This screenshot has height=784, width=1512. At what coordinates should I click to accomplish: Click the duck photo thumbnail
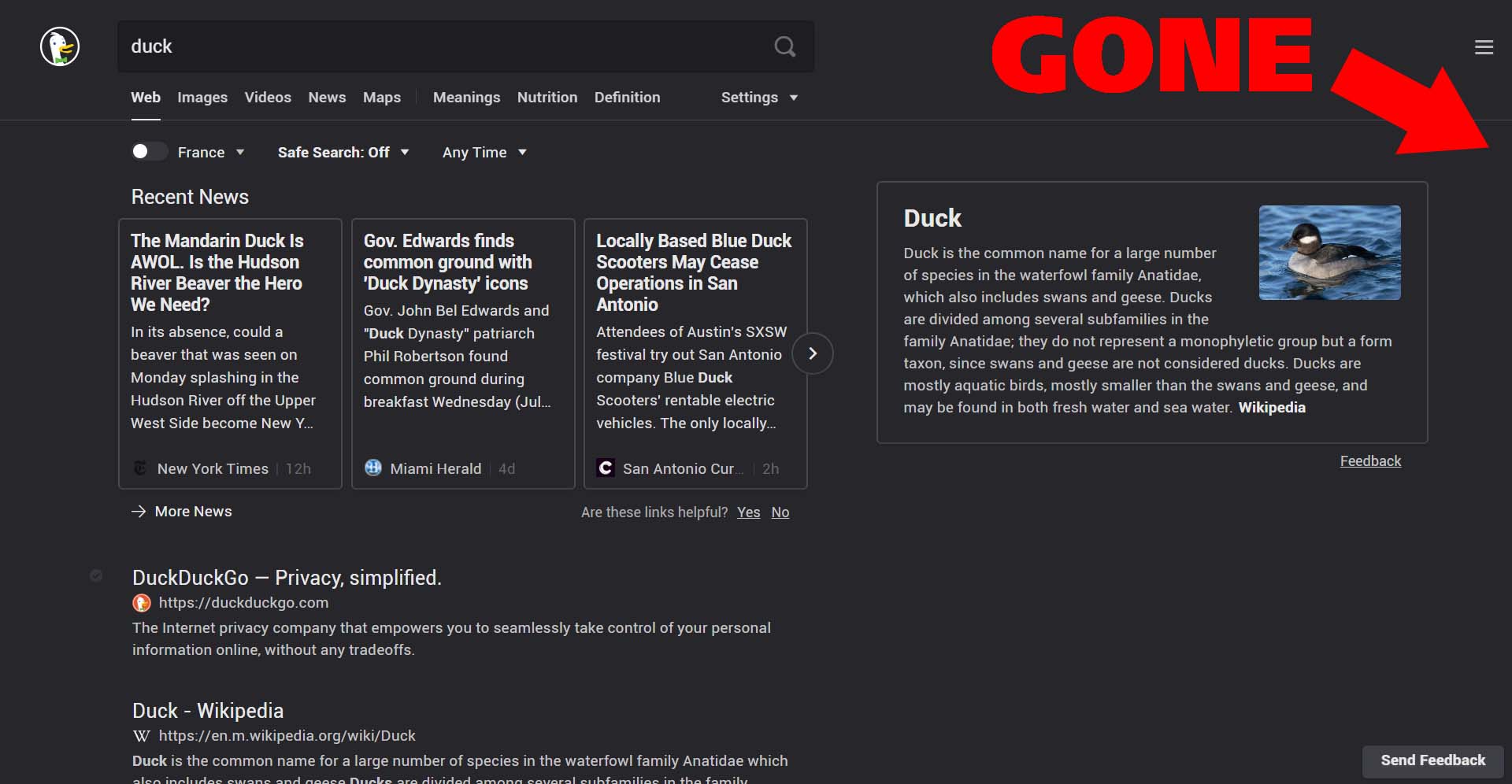coord(1329,253)
